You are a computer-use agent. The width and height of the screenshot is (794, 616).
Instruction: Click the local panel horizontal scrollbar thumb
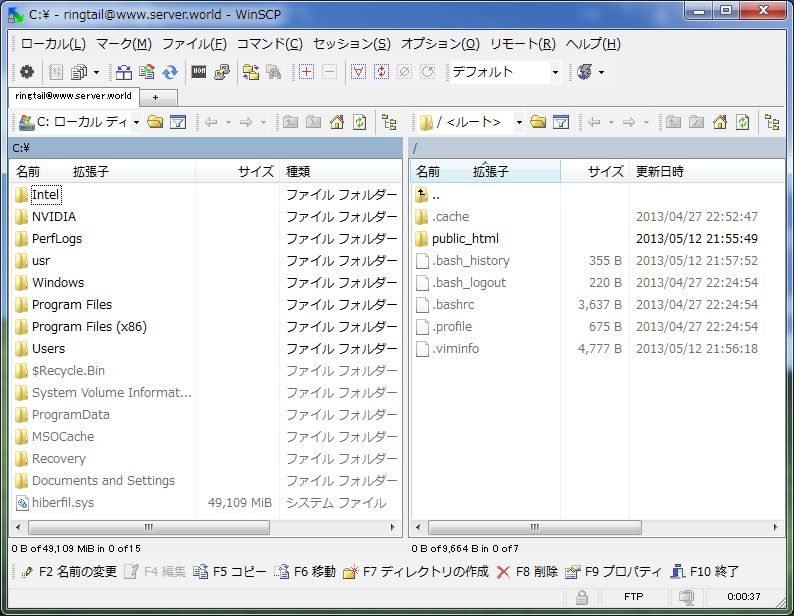click(149, 527)
